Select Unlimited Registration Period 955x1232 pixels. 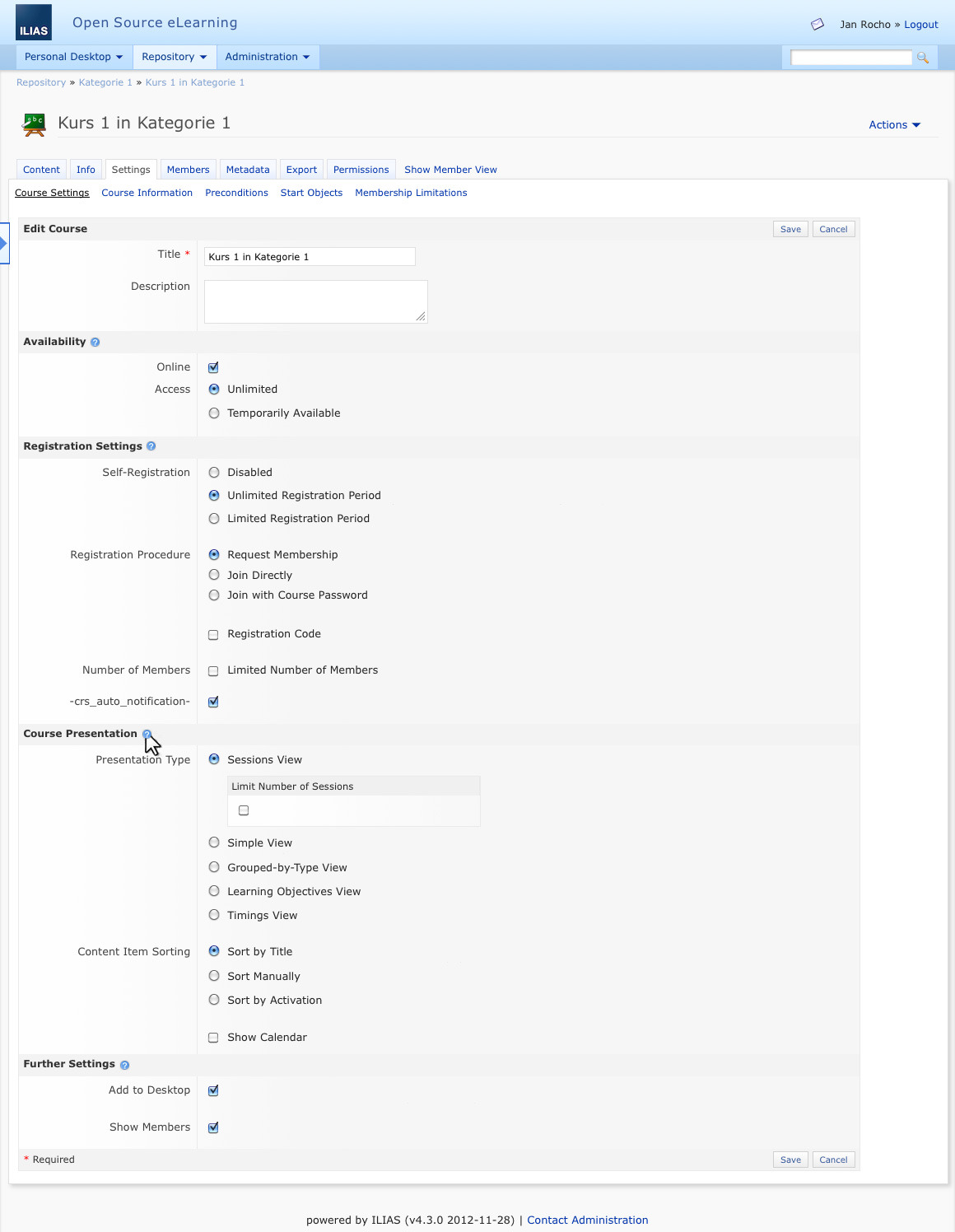coord(214,496)
